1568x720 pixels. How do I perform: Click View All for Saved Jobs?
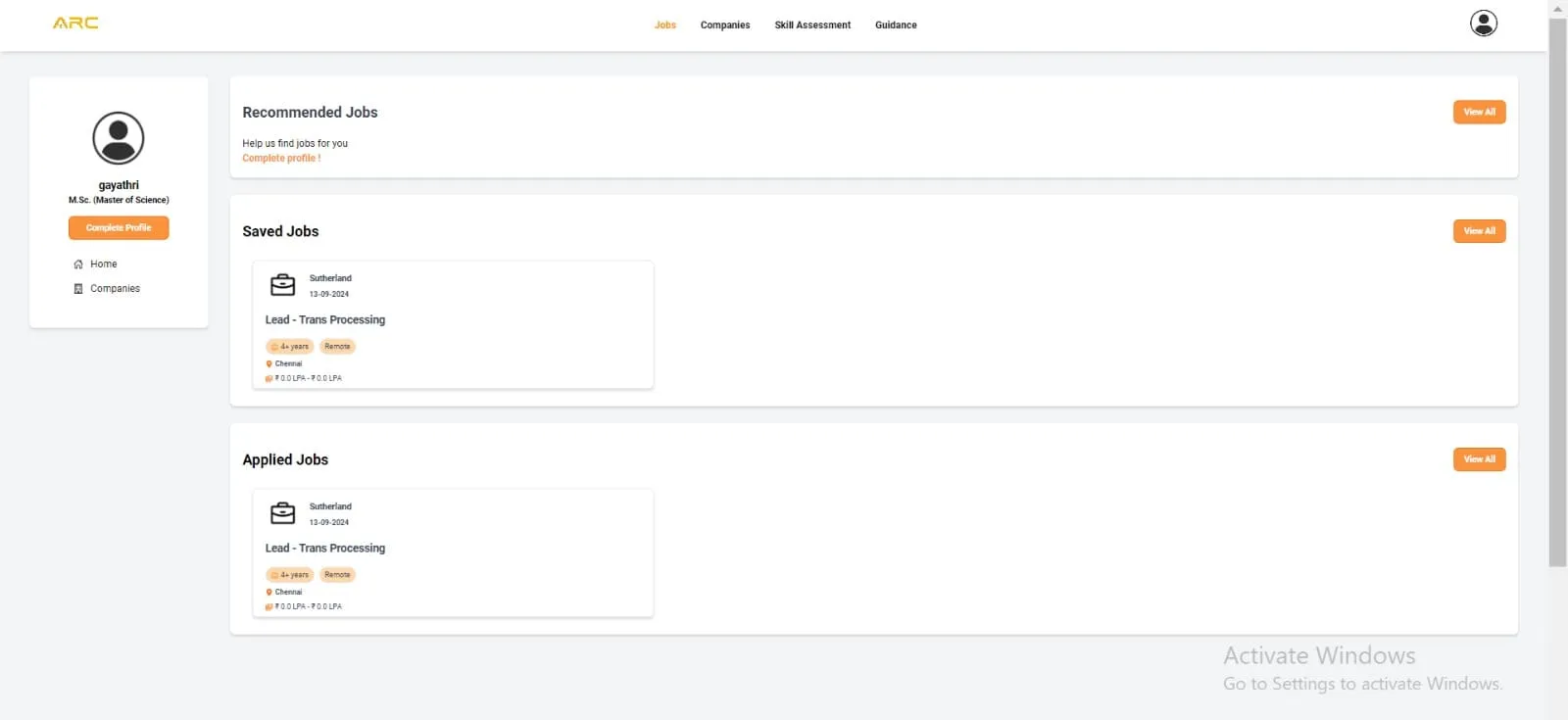[x=1479, y=231]
